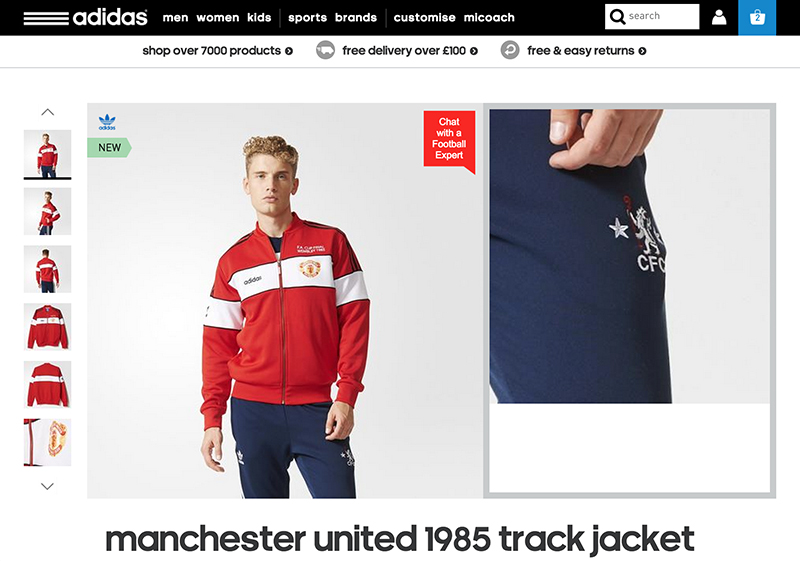Image resolution: width=800 pixels, height=562 pixels.
Task: Select the flat jacket front thumbnail
Action: coord(47,326)
